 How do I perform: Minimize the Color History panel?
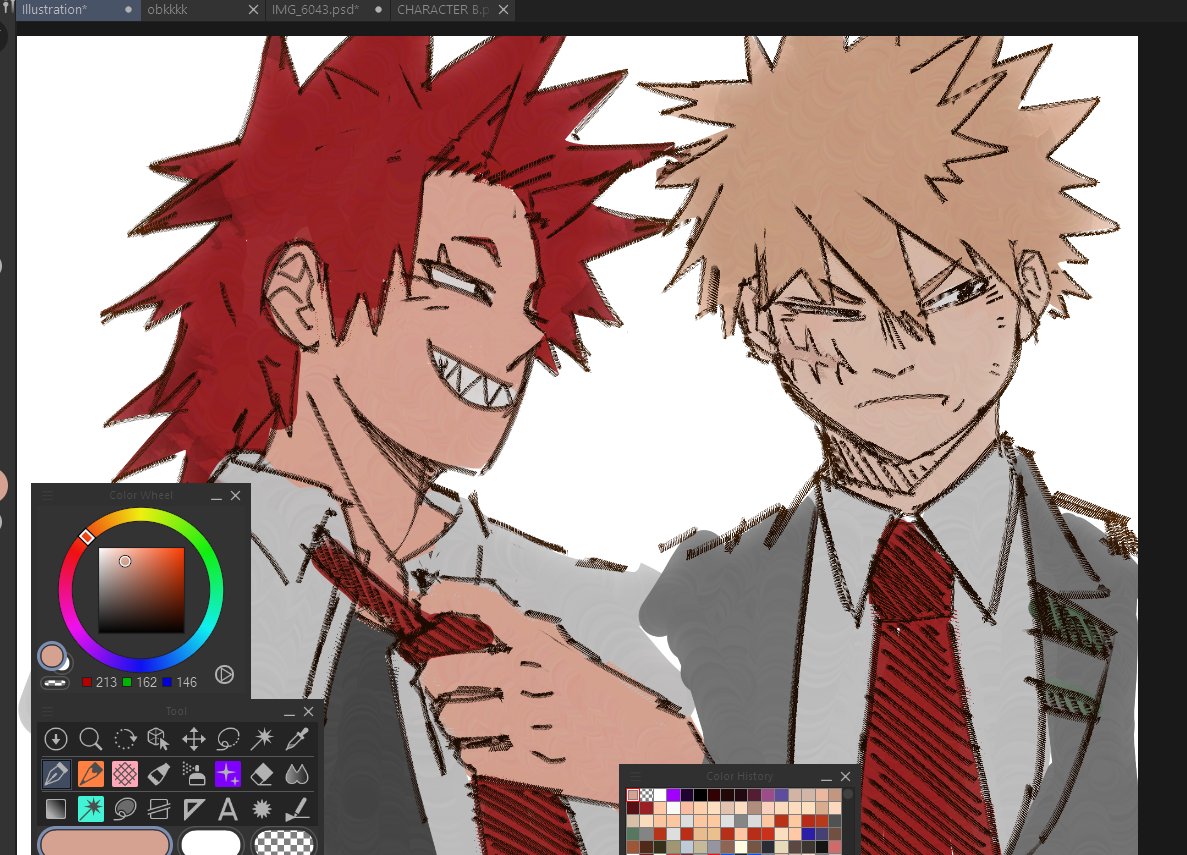(x=826, y=778)
